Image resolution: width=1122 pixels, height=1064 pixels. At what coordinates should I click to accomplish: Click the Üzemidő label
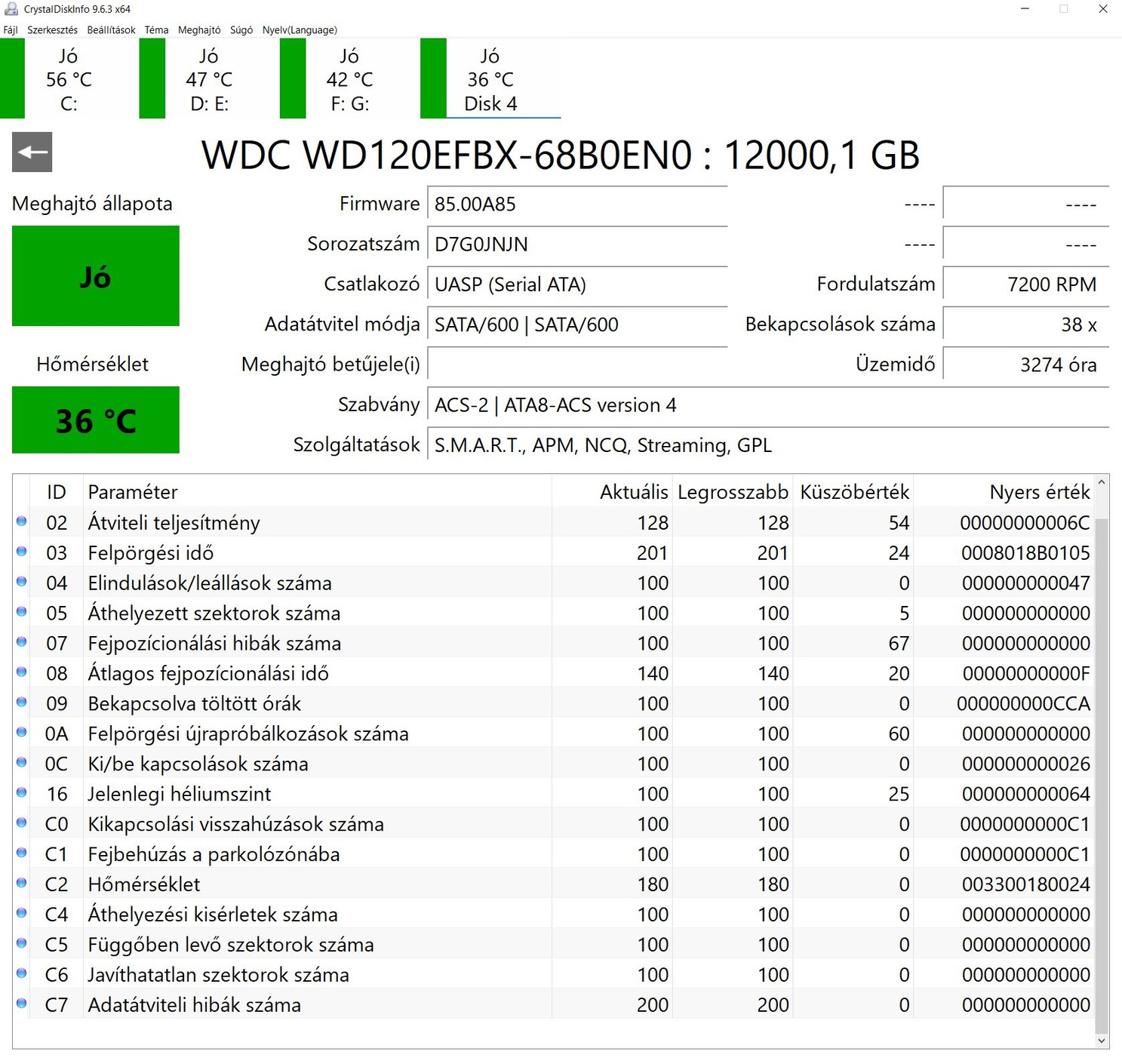pyautogui.click(x=896, y=364)
